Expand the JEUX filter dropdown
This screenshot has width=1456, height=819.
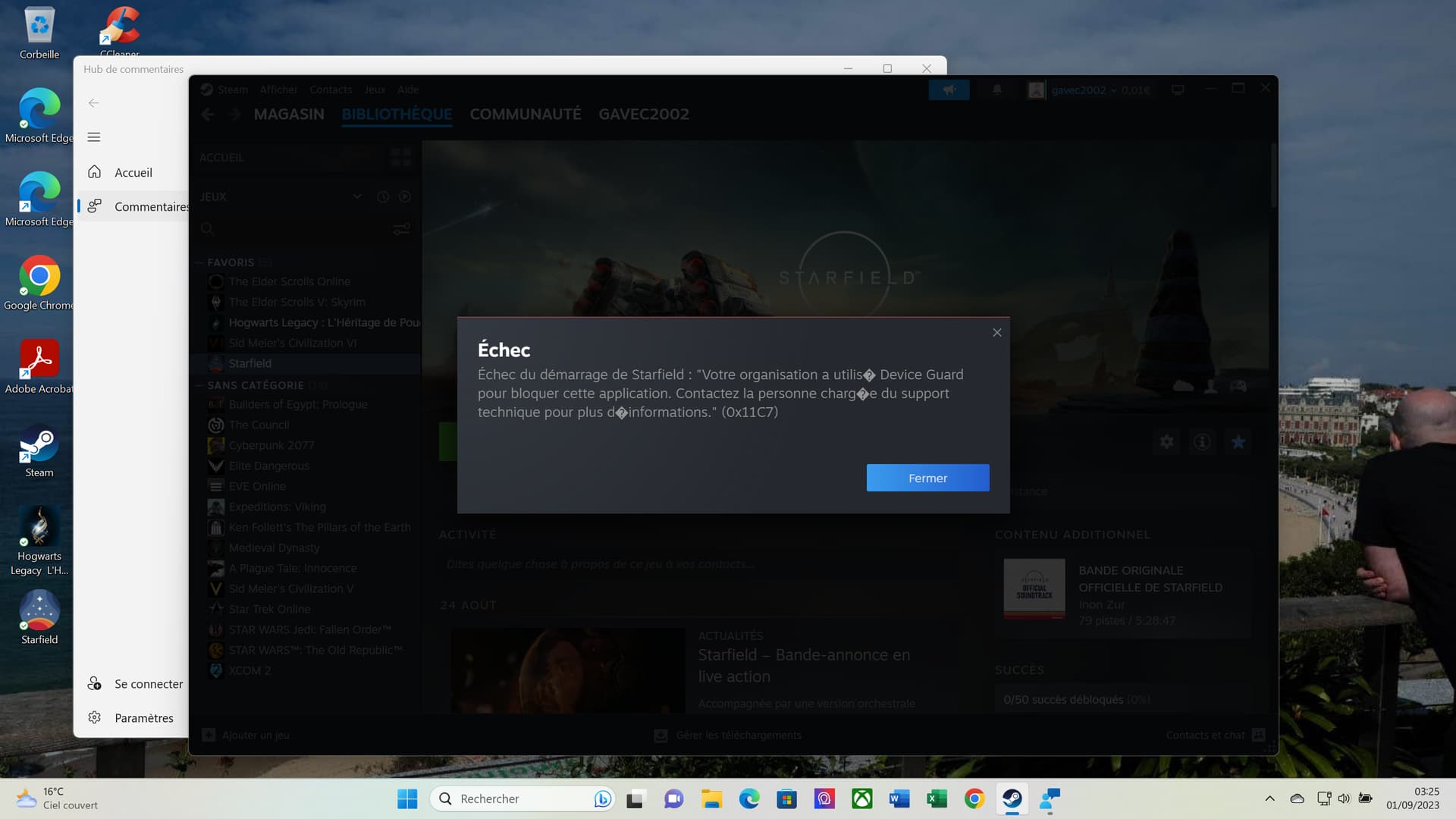click(x=356, y=196)
